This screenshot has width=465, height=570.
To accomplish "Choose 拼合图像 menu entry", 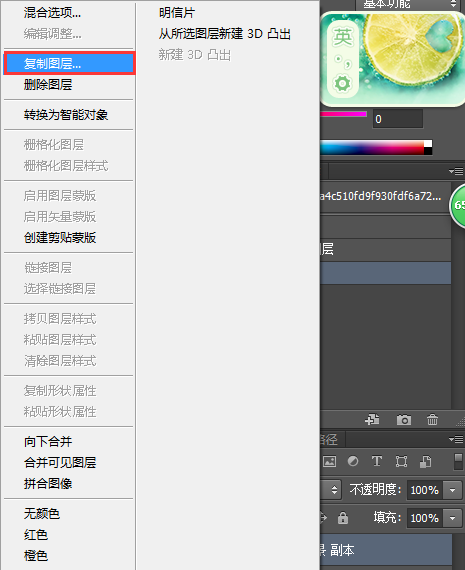I will pos(48,484).
